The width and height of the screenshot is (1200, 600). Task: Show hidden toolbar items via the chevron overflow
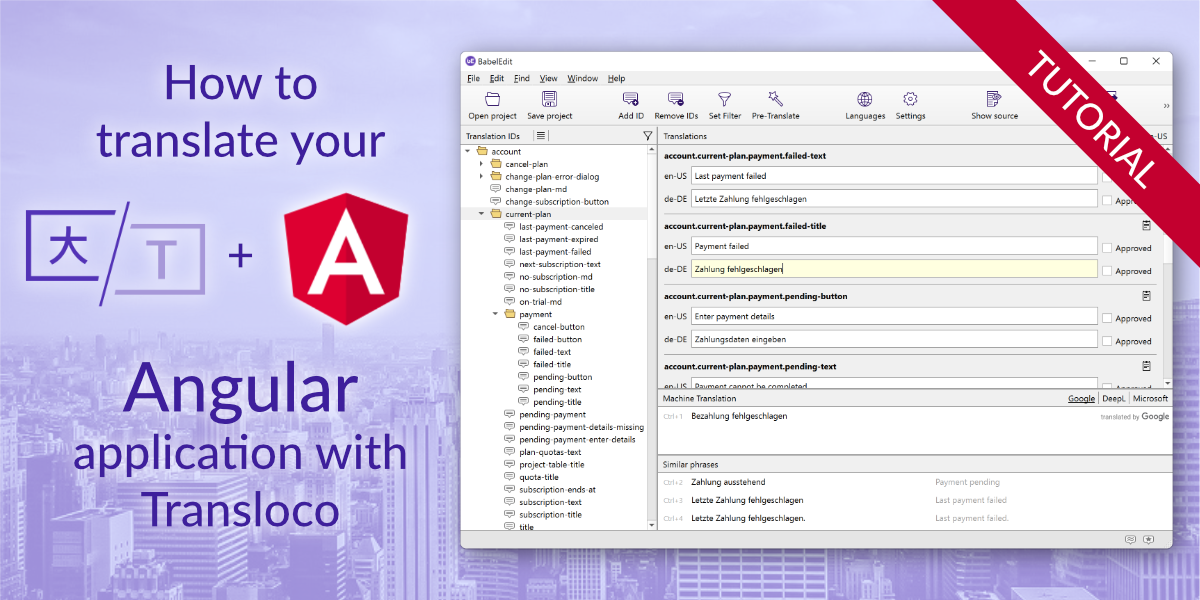coord(1165,105)
